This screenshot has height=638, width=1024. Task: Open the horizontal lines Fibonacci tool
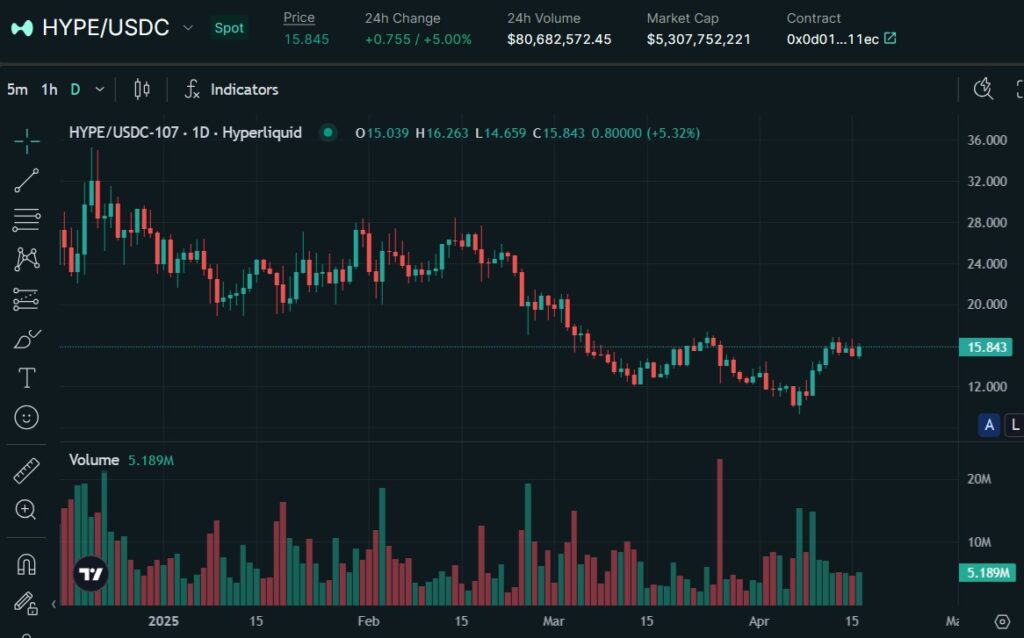tap(27, 220)
